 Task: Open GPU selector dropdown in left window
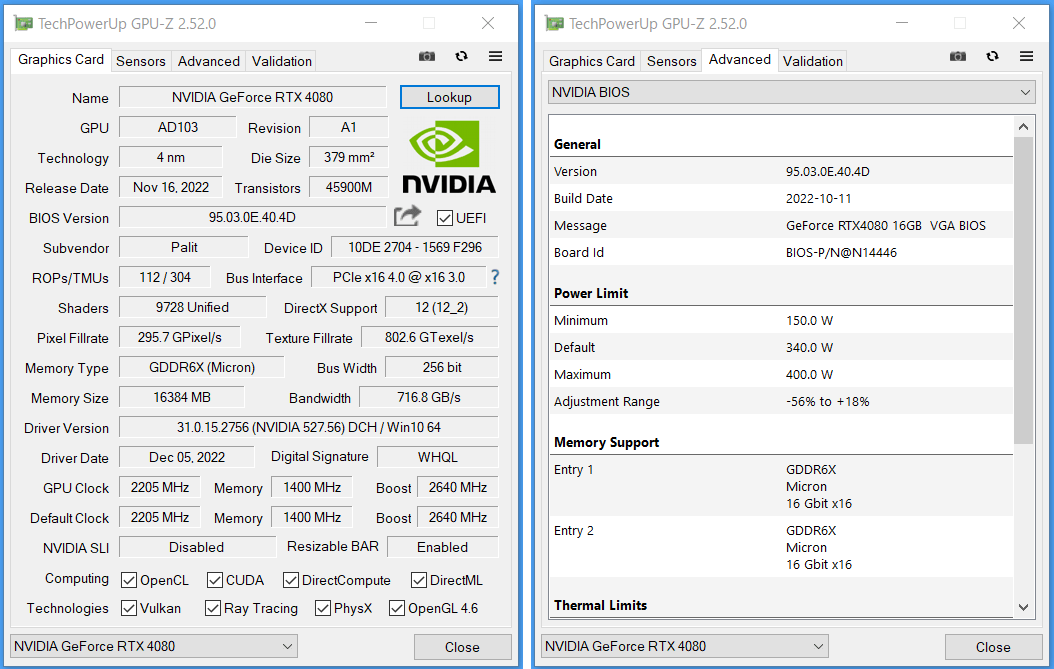click(154, 646)
